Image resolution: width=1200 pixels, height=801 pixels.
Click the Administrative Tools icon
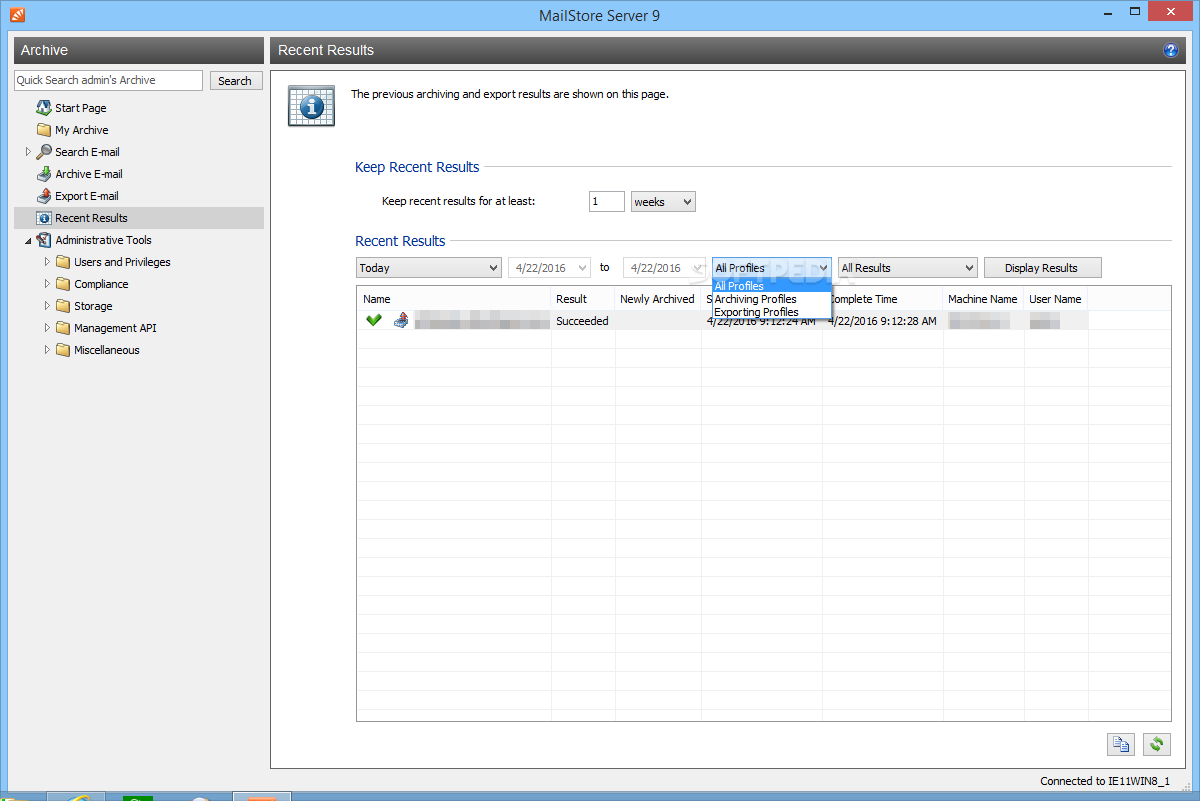click(44, 240)
